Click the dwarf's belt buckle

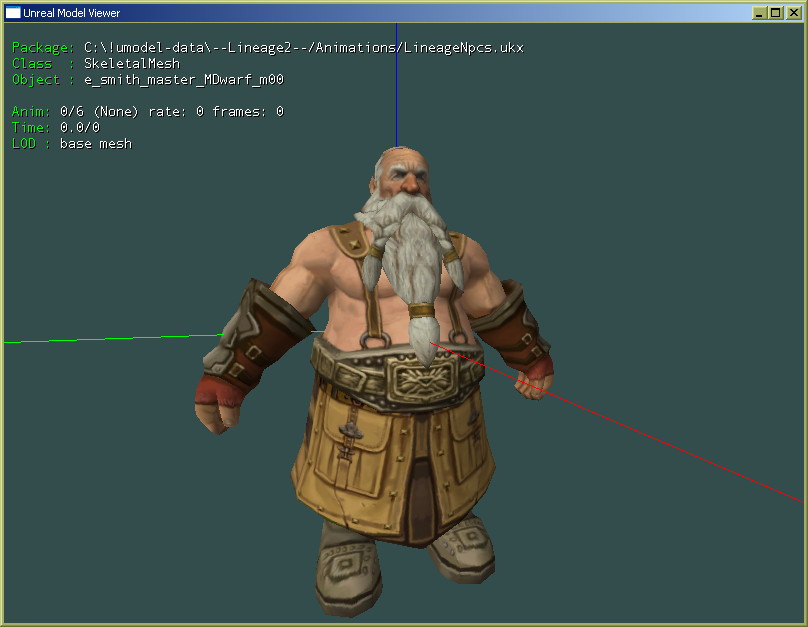pyautogui.click(x=423, y=380)
